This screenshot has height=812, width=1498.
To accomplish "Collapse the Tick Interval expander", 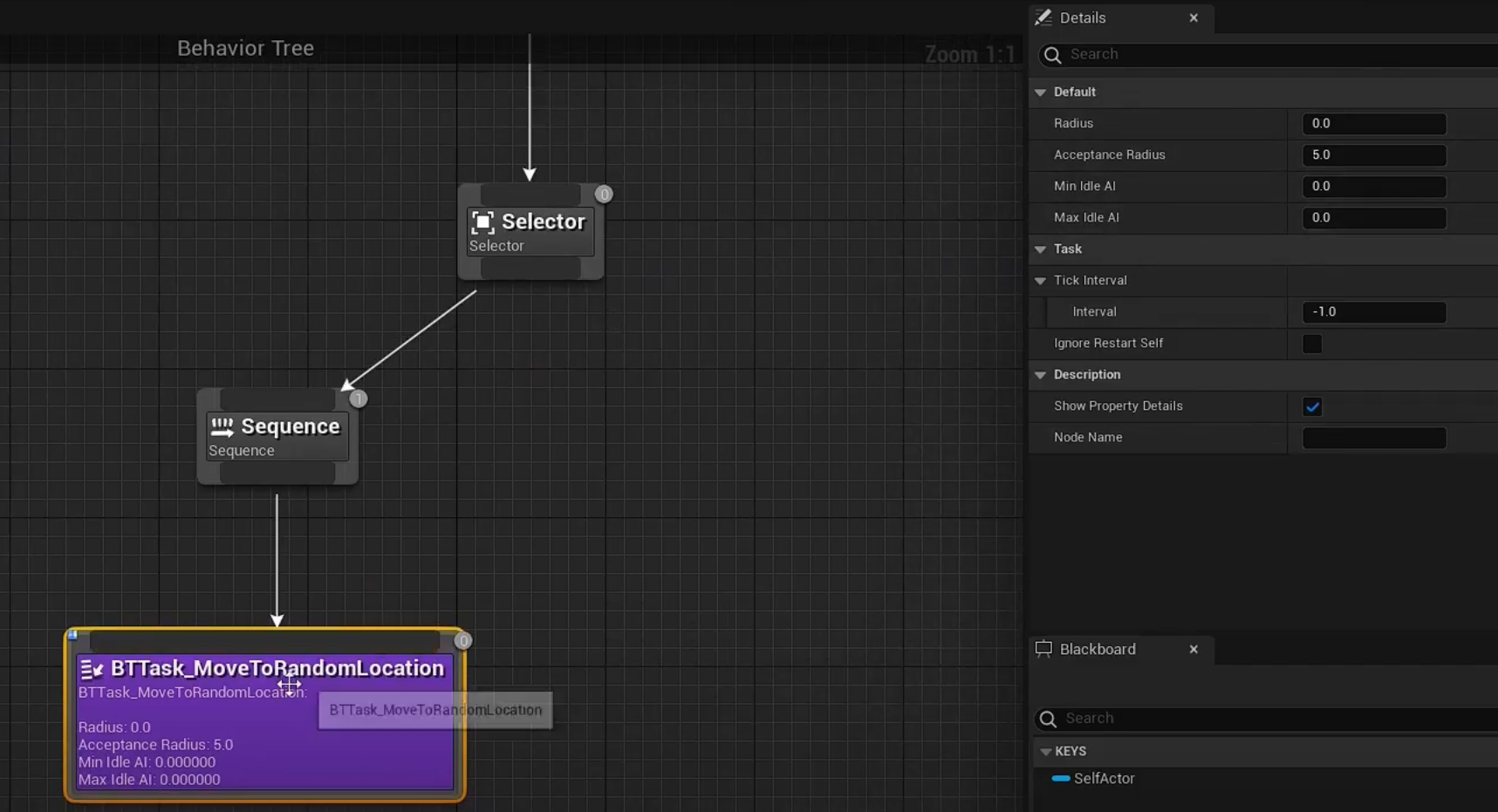I will point(1040,281).
